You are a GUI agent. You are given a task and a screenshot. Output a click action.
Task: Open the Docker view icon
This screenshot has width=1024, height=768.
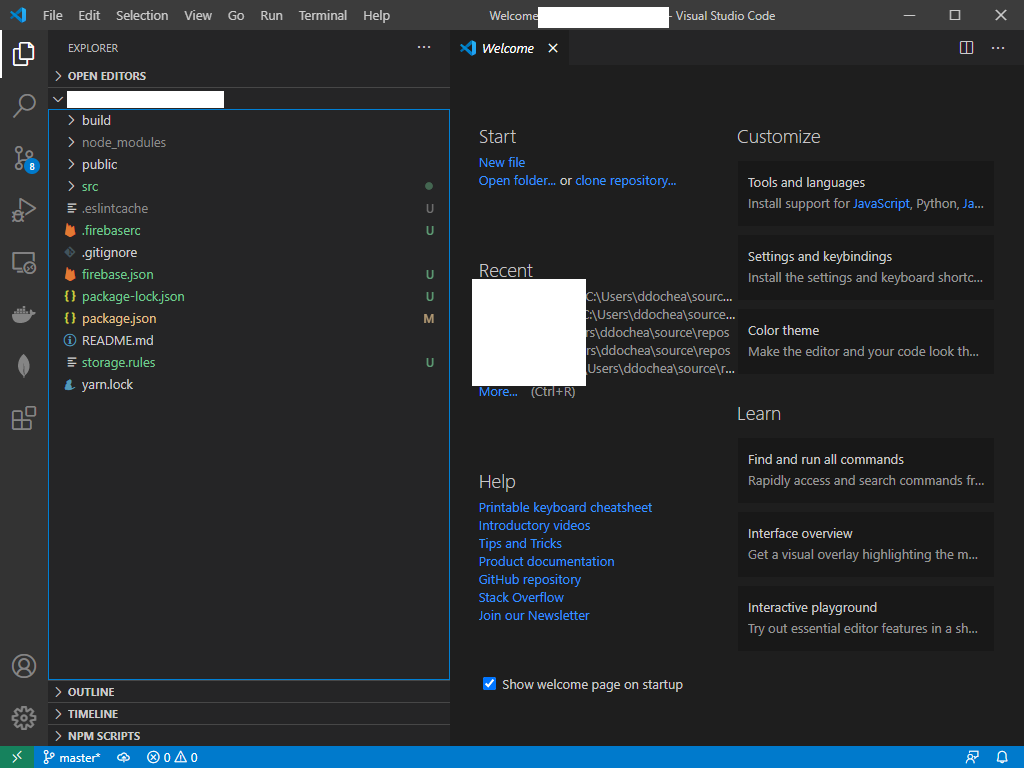(24, 314)
